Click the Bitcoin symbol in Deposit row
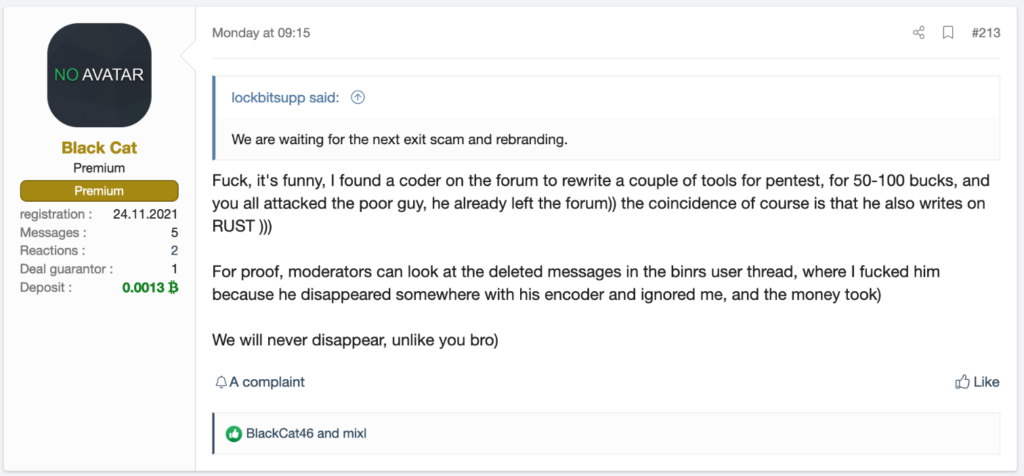 coord(172,287)
